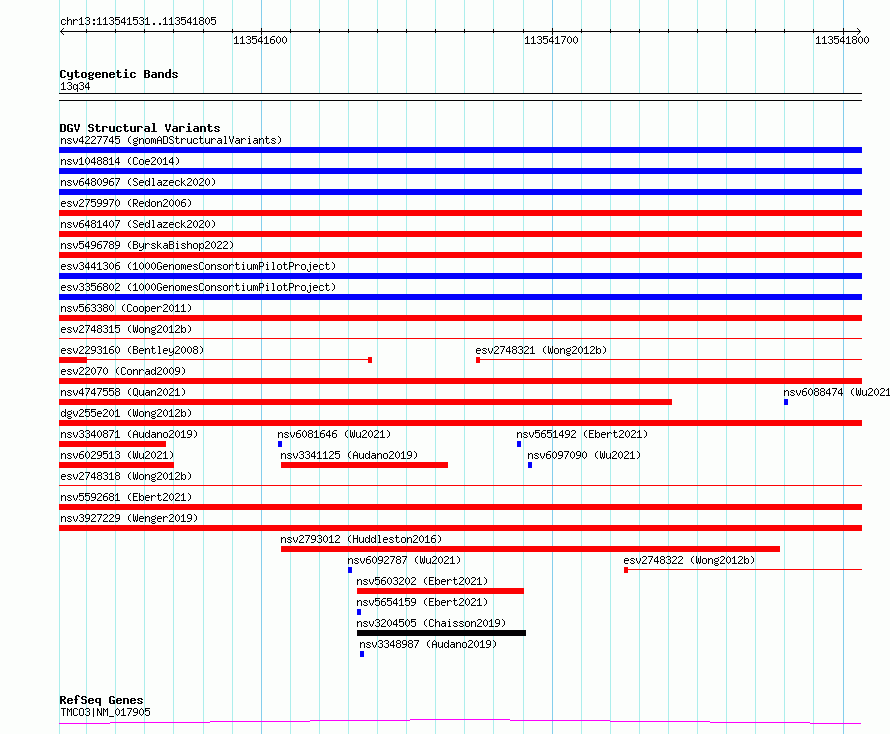The width and height of the screenshot is (890, 734).
Task: Click the black nsv3204505 variant bar
Action: [441, 633]
